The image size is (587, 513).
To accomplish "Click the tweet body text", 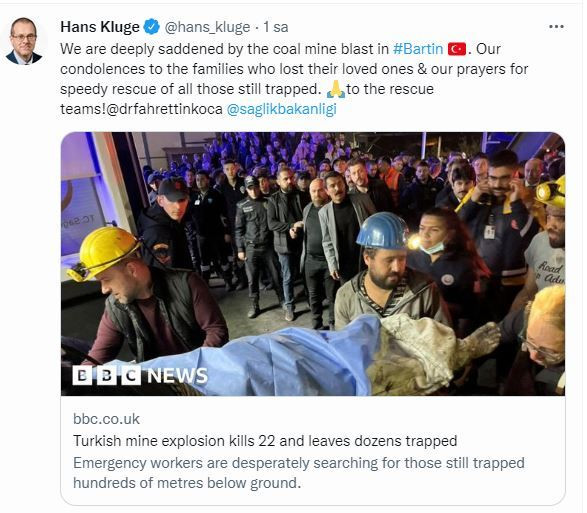I will (x=294, y=79).
